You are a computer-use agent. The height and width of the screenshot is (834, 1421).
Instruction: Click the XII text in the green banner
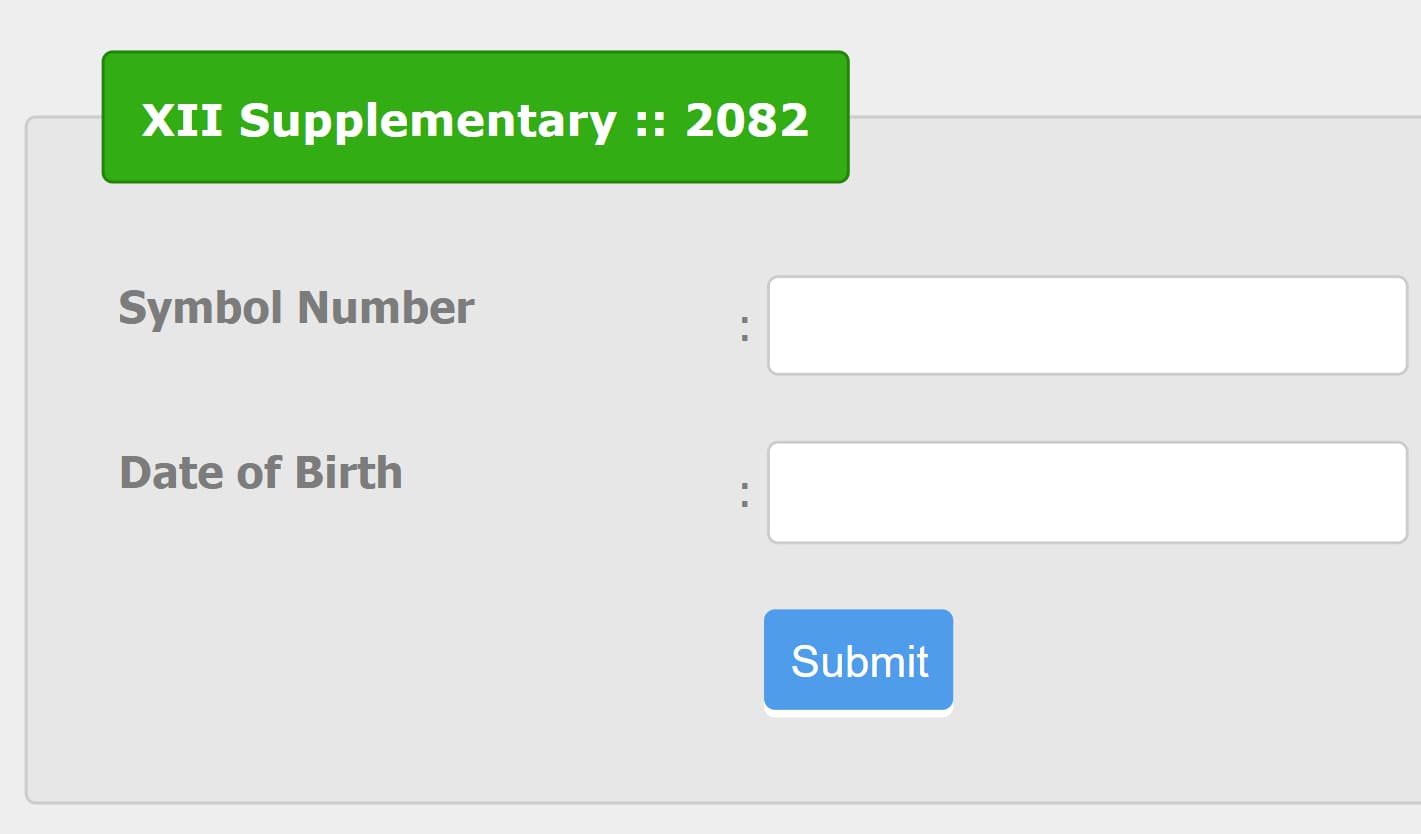183,121
